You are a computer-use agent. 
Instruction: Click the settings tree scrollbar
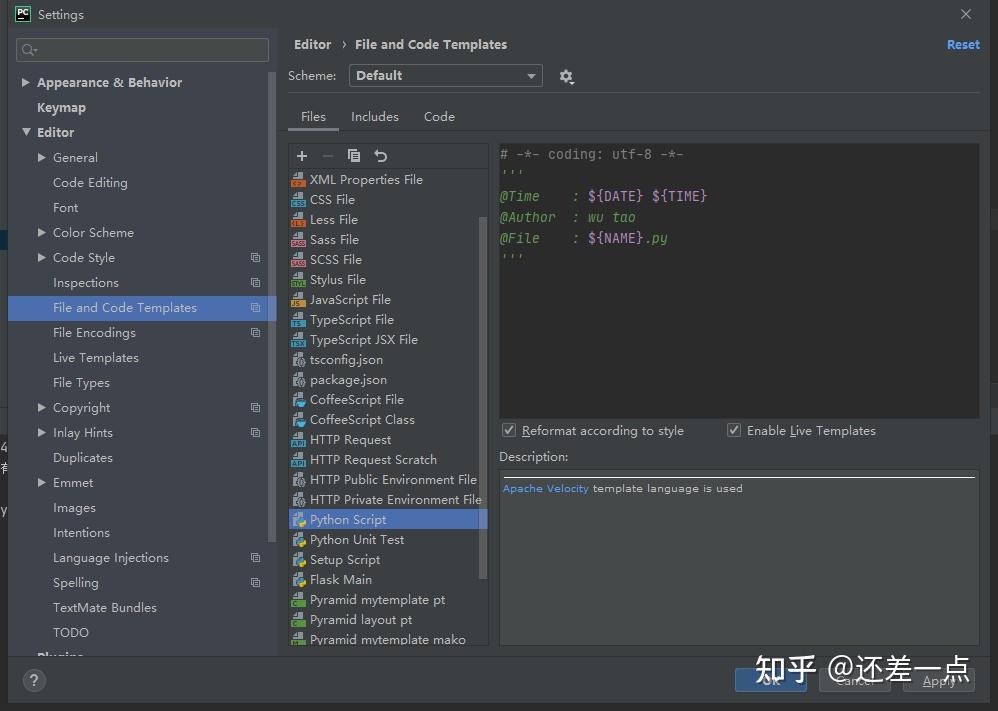[272, 306]
